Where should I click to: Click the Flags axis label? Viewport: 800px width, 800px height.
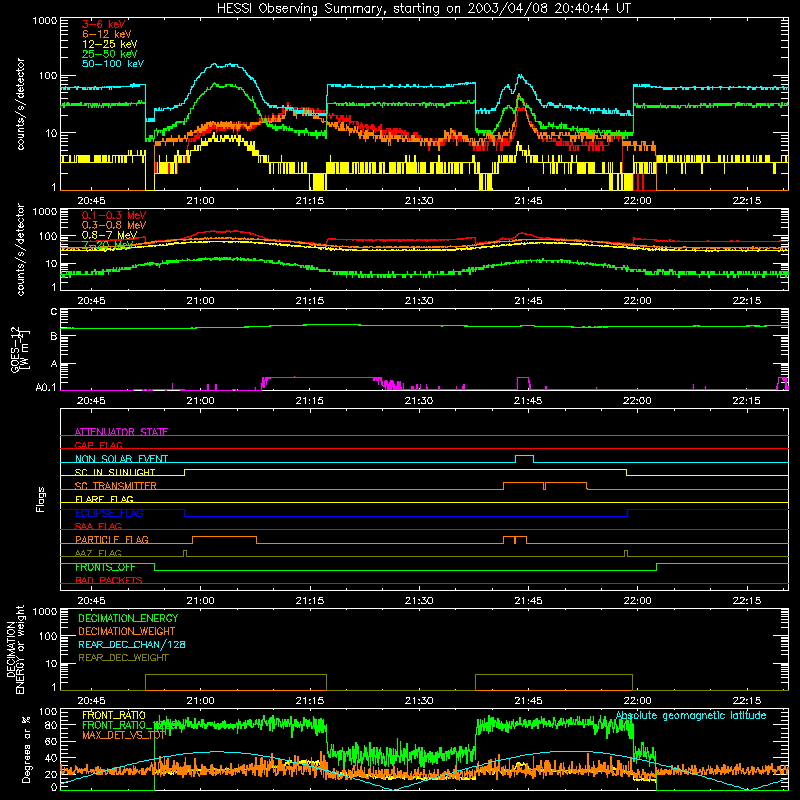(41, 499)
